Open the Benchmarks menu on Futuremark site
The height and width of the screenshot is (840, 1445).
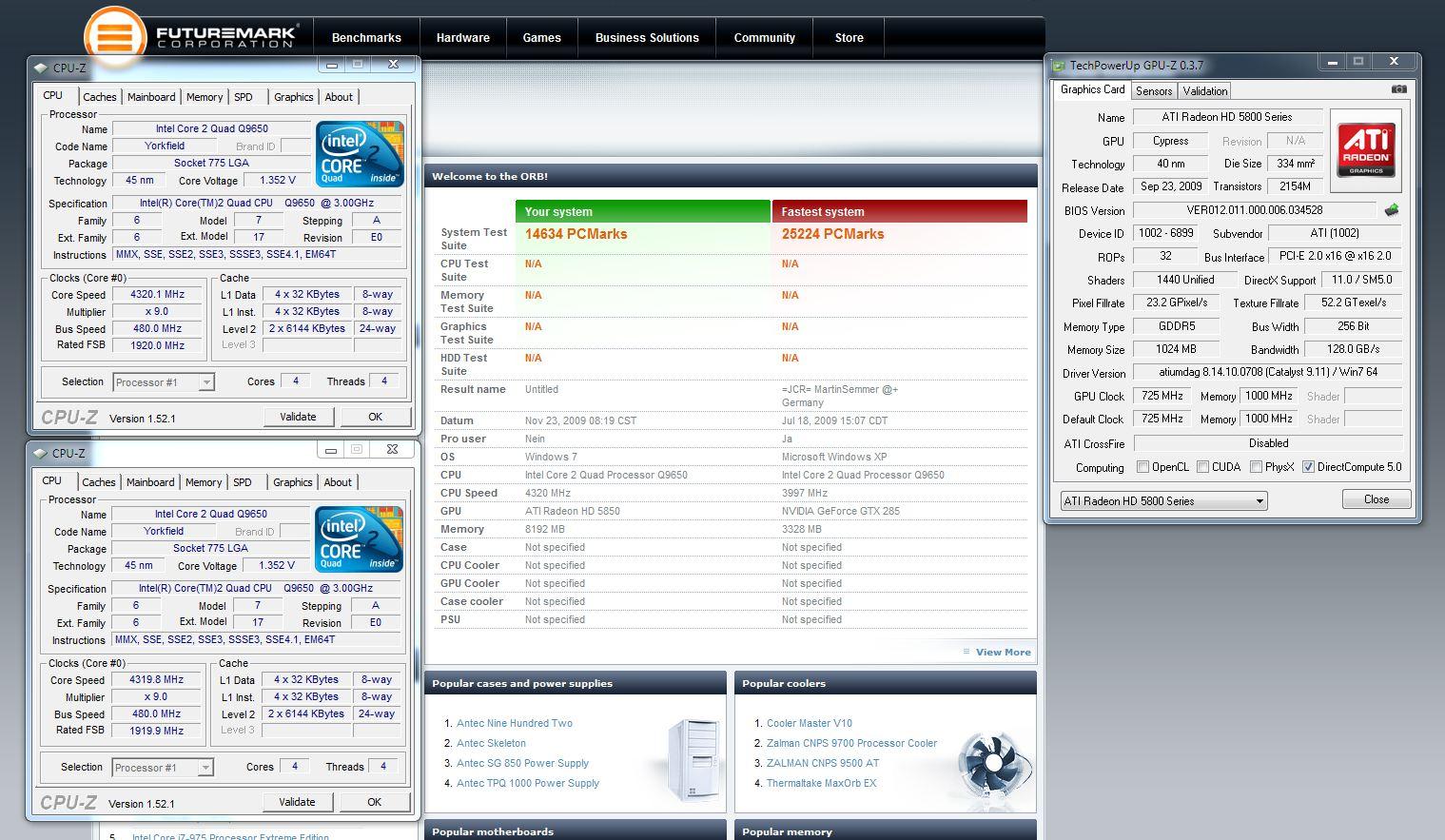coord(366,38)
